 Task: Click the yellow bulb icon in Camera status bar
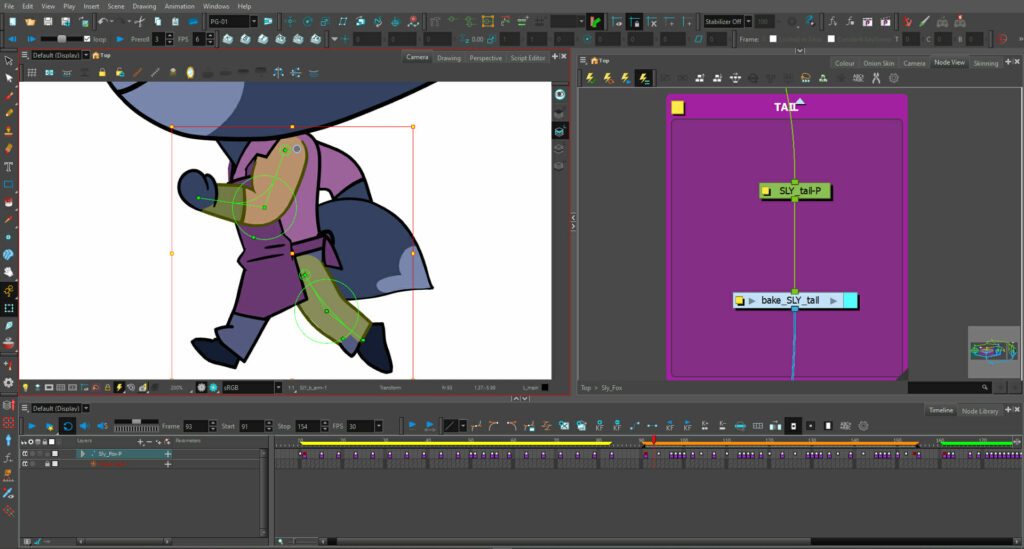click(25, 387)
